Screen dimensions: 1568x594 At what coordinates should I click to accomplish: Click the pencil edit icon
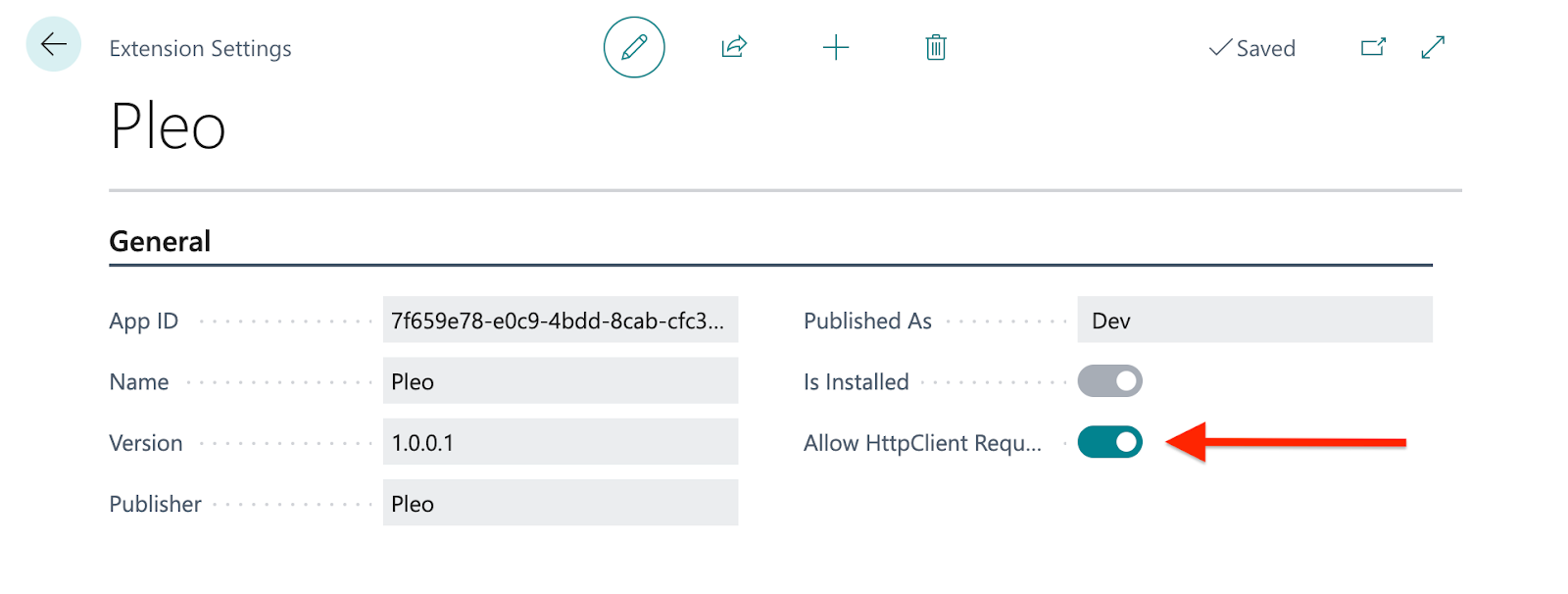click(x=634, y=47)
